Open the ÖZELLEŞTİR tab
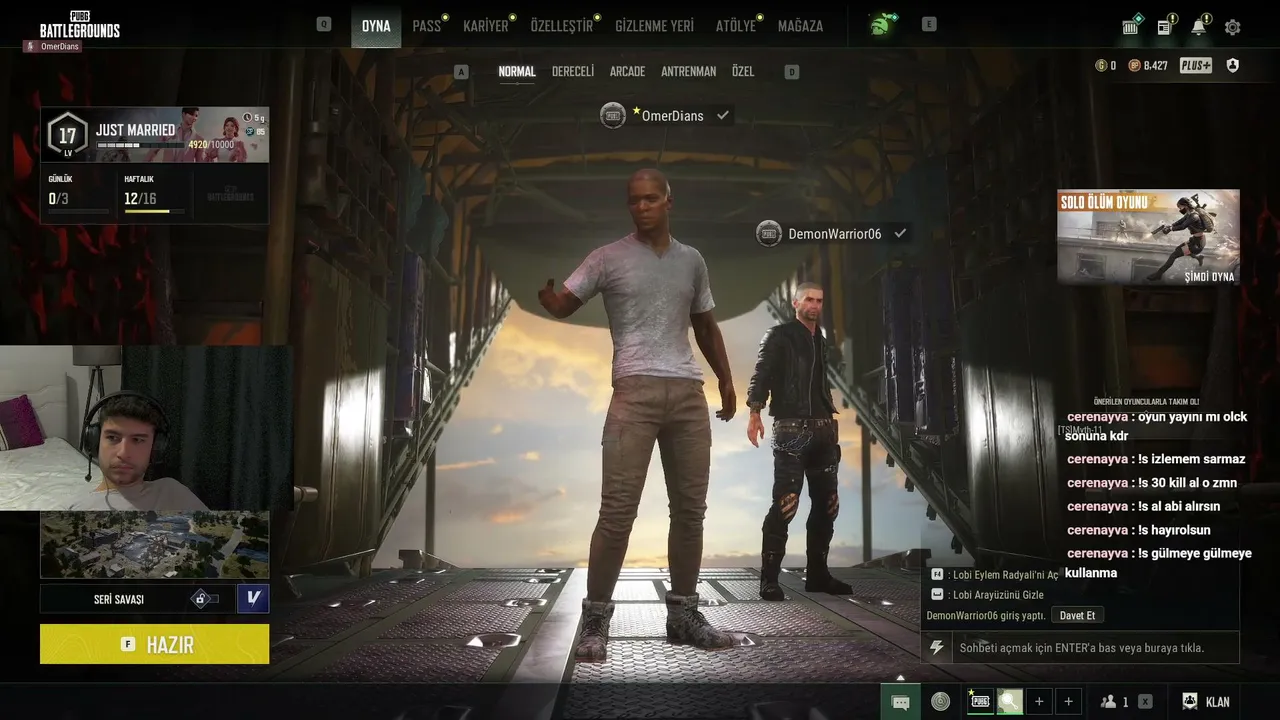 (x=562, y=26)
